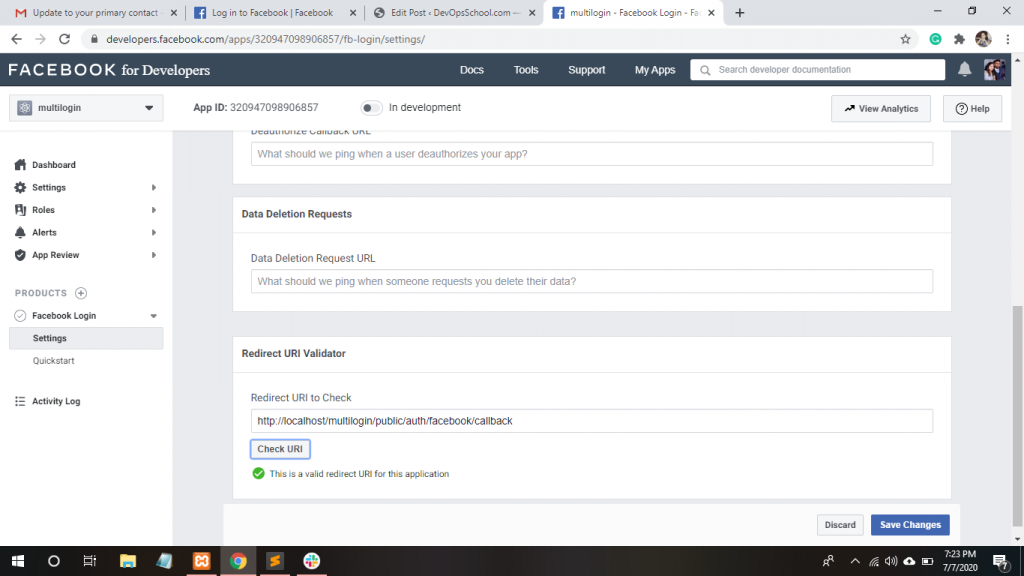Image resolution: width=1024 pixels, height=576 pixels.
Task: Focus Deauthorize Callback URL field
Action: (x=592, y=154)
